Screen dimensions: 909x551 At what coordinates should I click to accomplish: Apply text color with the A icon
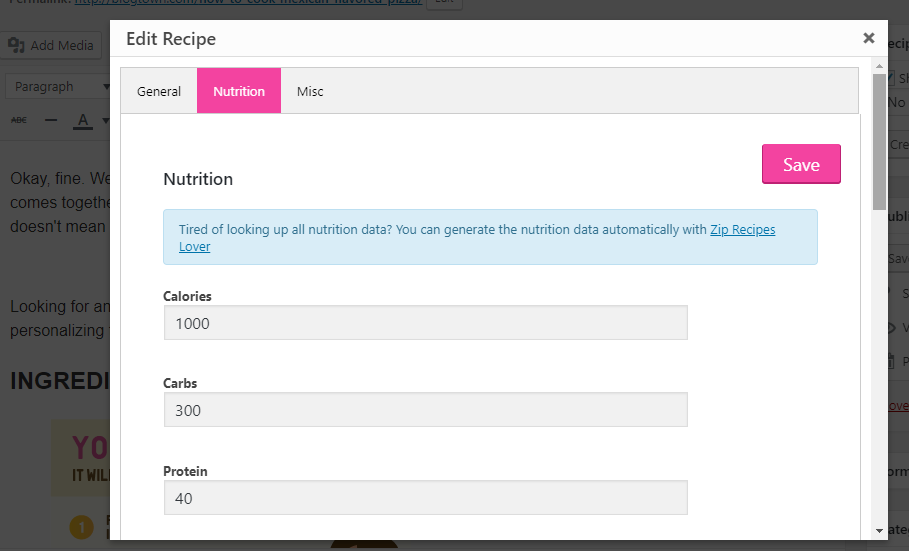pos(83,121)
